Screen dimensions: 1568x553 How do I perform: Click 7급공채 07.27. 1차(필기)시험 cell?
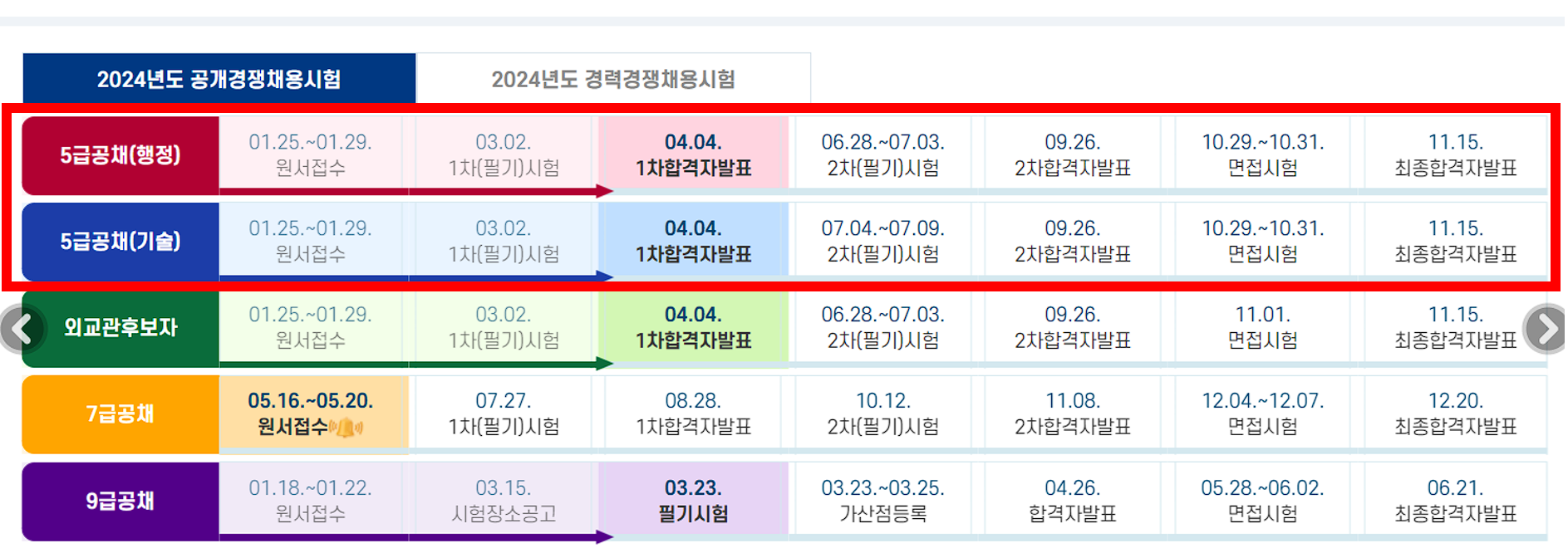504,414
